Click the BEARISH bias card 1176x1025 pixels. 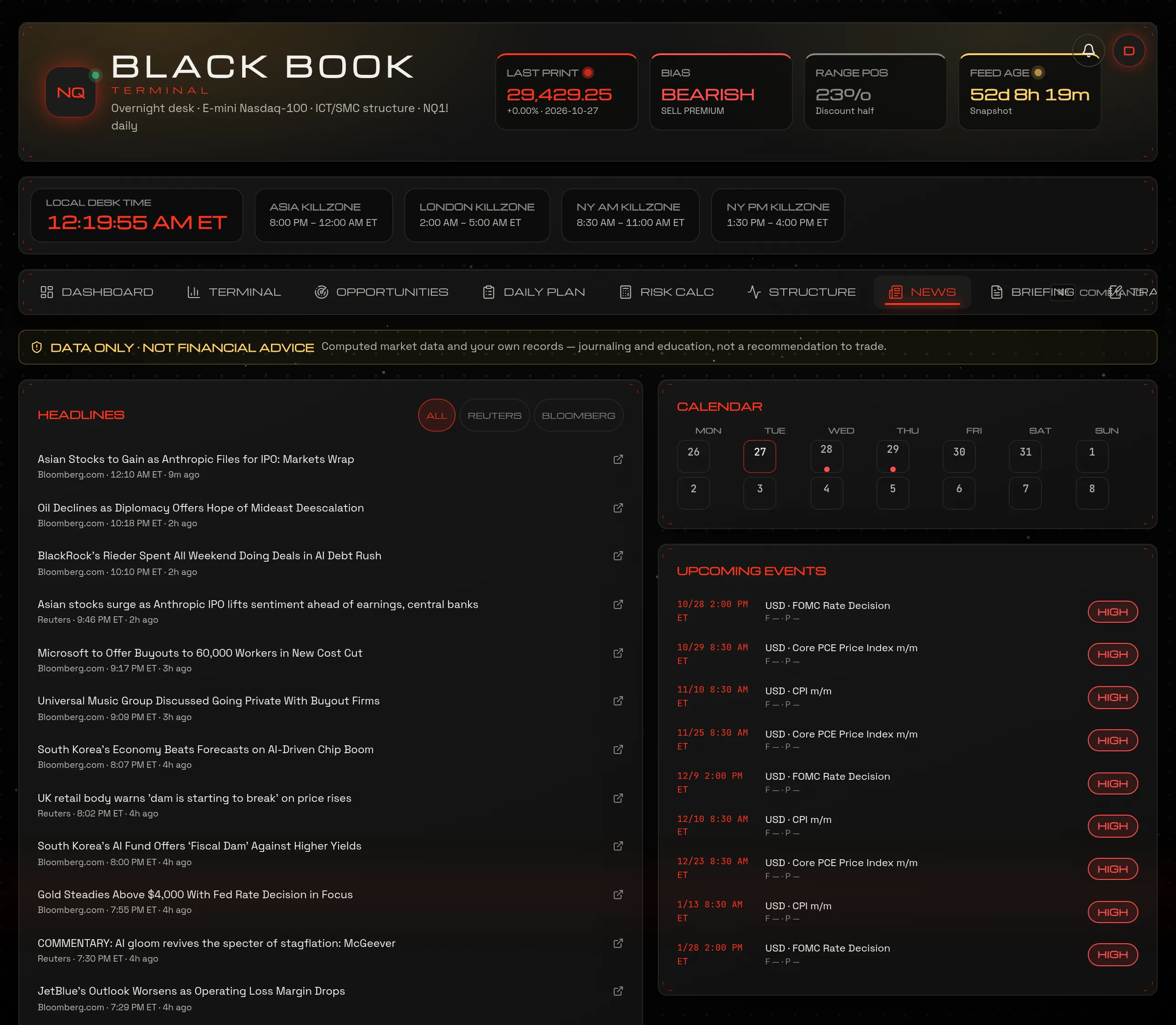[x=721, y=92]
